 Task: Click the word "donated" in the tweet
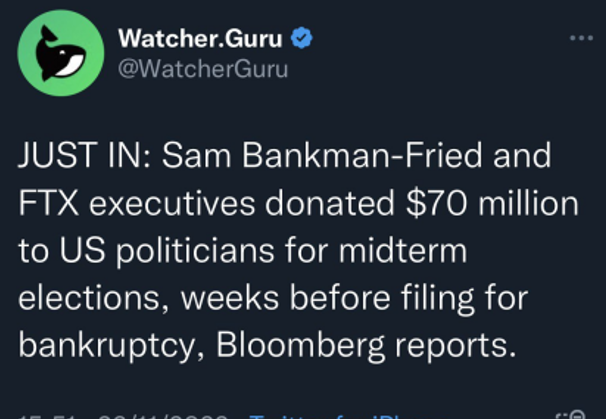click(330, 203)
